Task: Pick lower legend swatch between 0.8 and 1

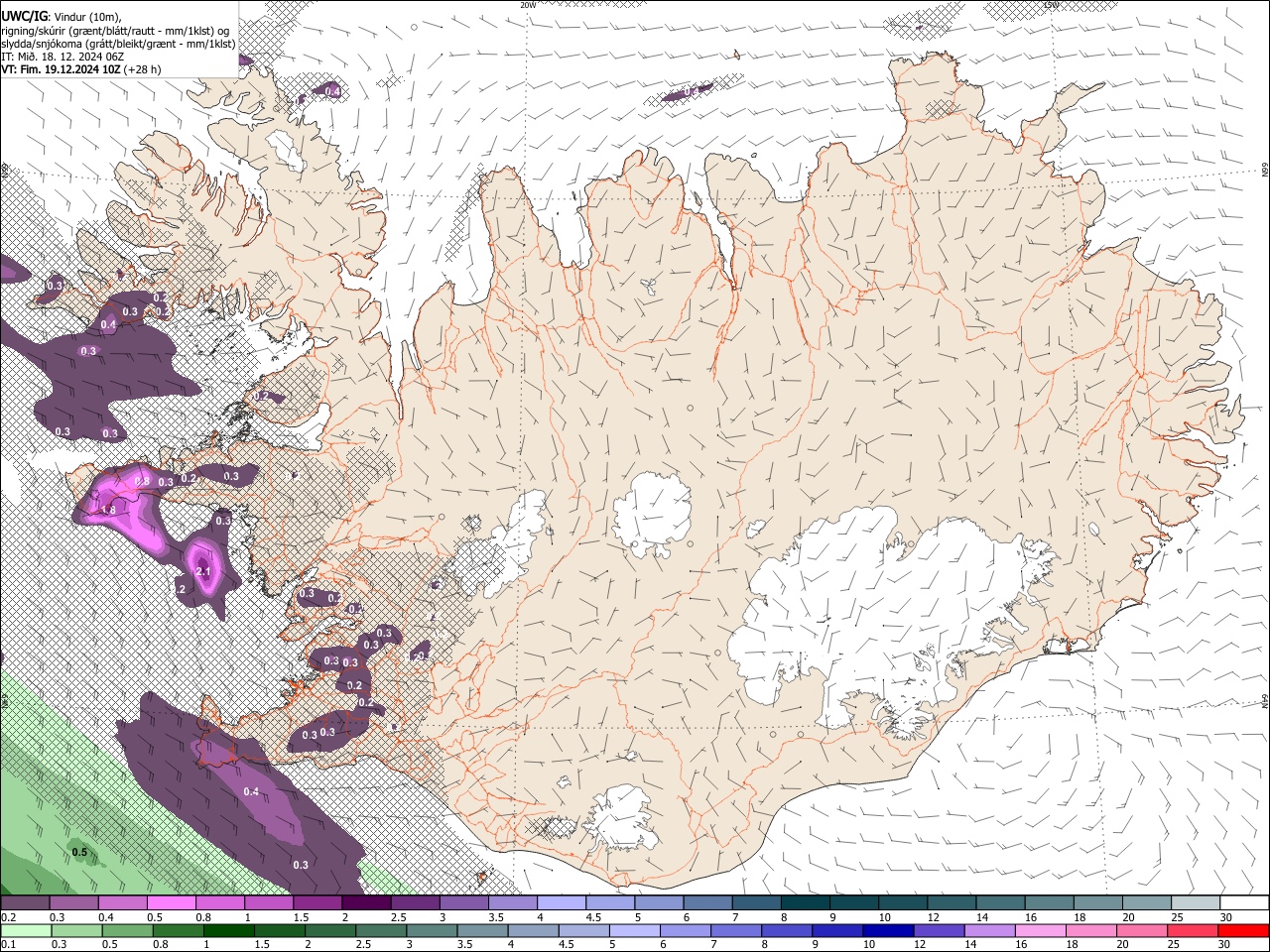Action: [178, 931]
